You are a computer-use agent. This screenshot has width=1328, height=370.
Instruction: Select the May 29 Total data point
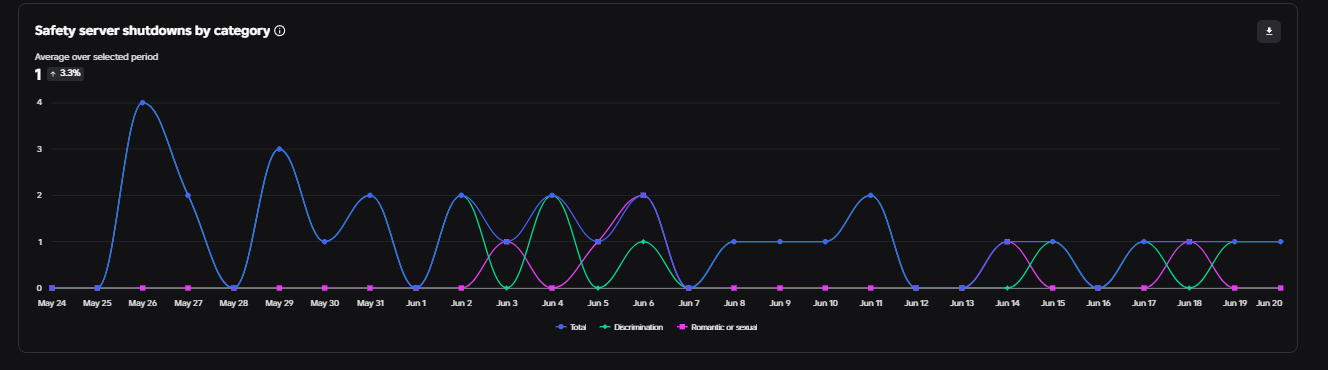pos(279,149)
